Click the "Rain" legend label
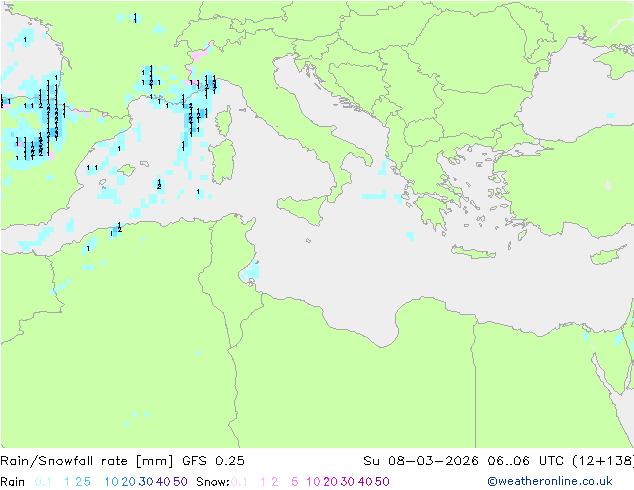Screen dimensions: 634x490 point(13,482)
